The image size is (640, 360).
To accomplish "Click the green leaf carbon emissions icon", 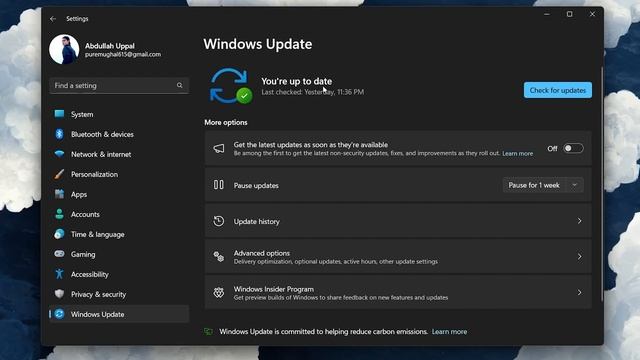I will [x=209, y=331].
